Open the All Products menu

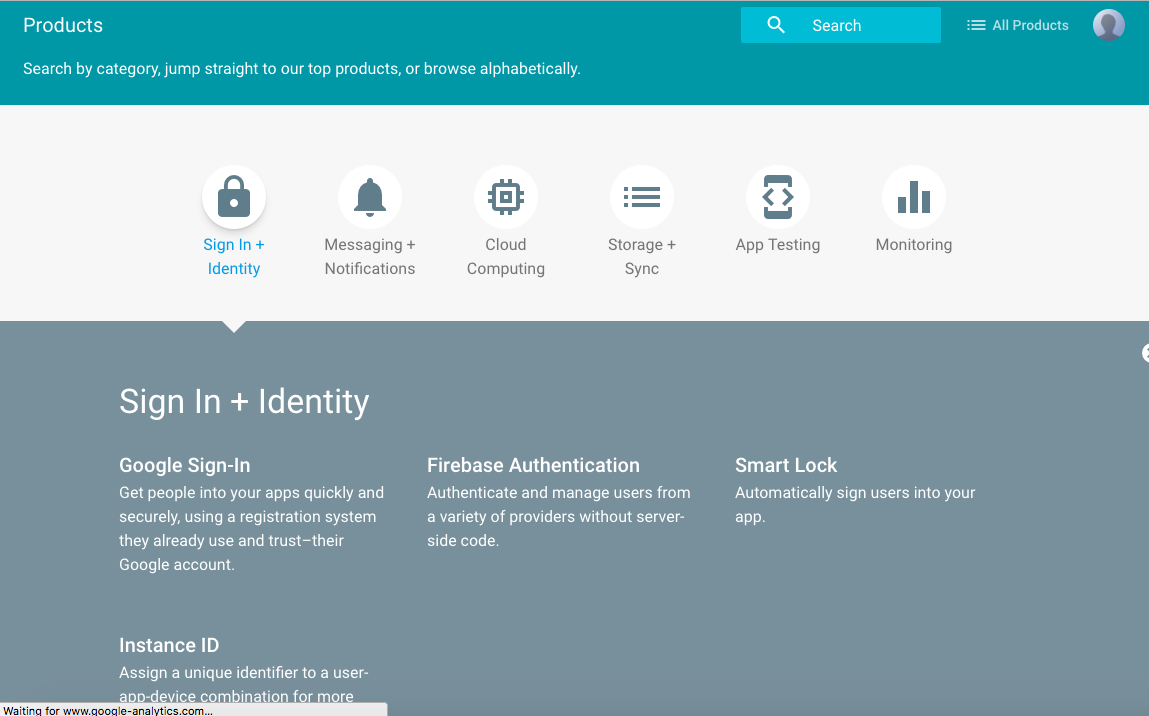click(1030, 25)
